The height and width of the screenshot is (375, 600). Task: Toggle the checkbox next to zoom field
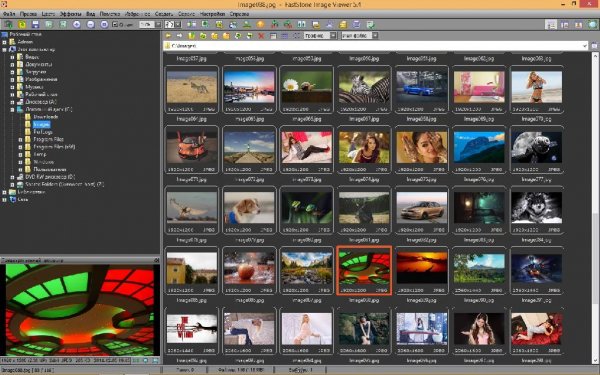click(115, 24)
